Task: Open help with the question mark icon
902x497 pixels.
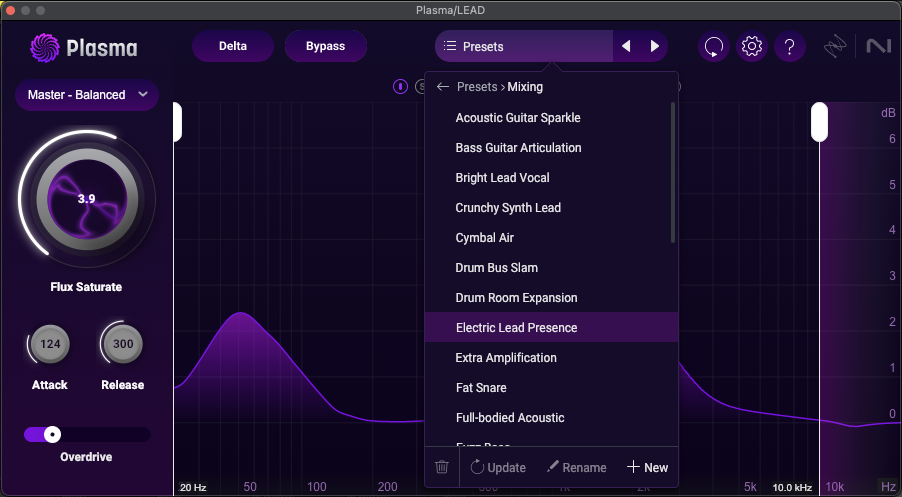Action: point(790,47)
